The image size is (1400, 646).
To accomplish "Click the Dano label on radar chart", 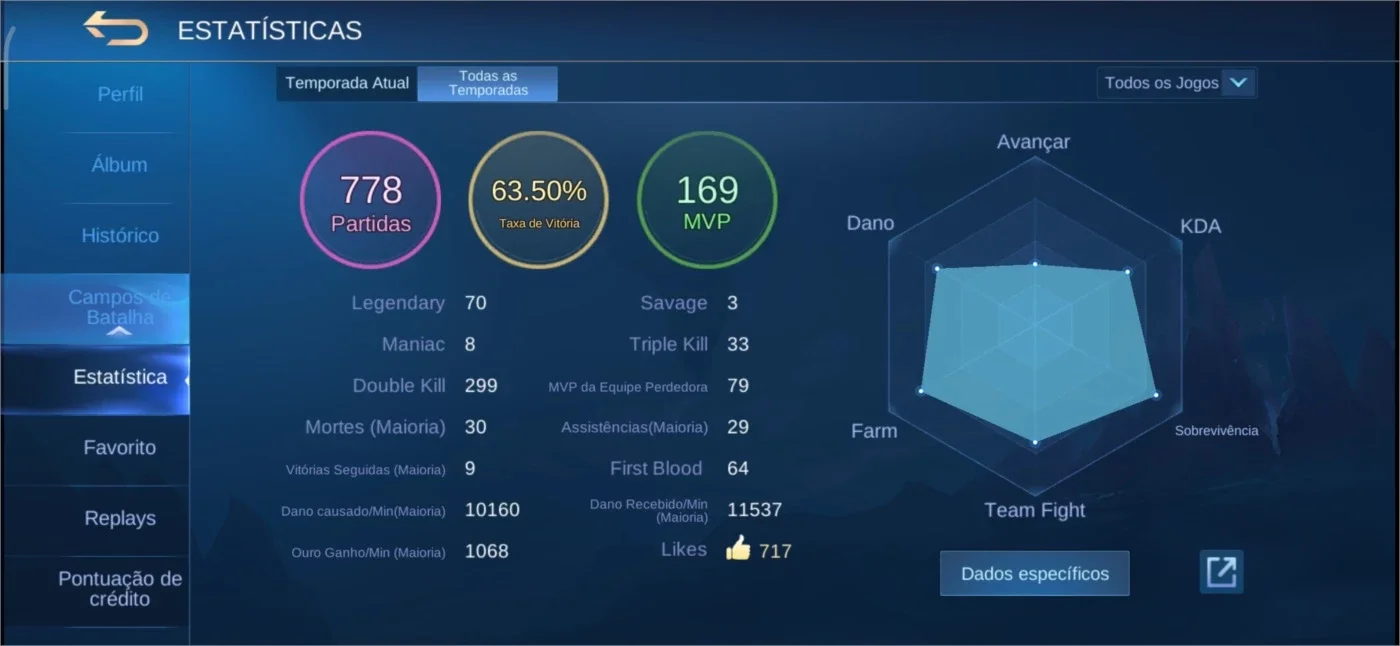I will [870, 223].
